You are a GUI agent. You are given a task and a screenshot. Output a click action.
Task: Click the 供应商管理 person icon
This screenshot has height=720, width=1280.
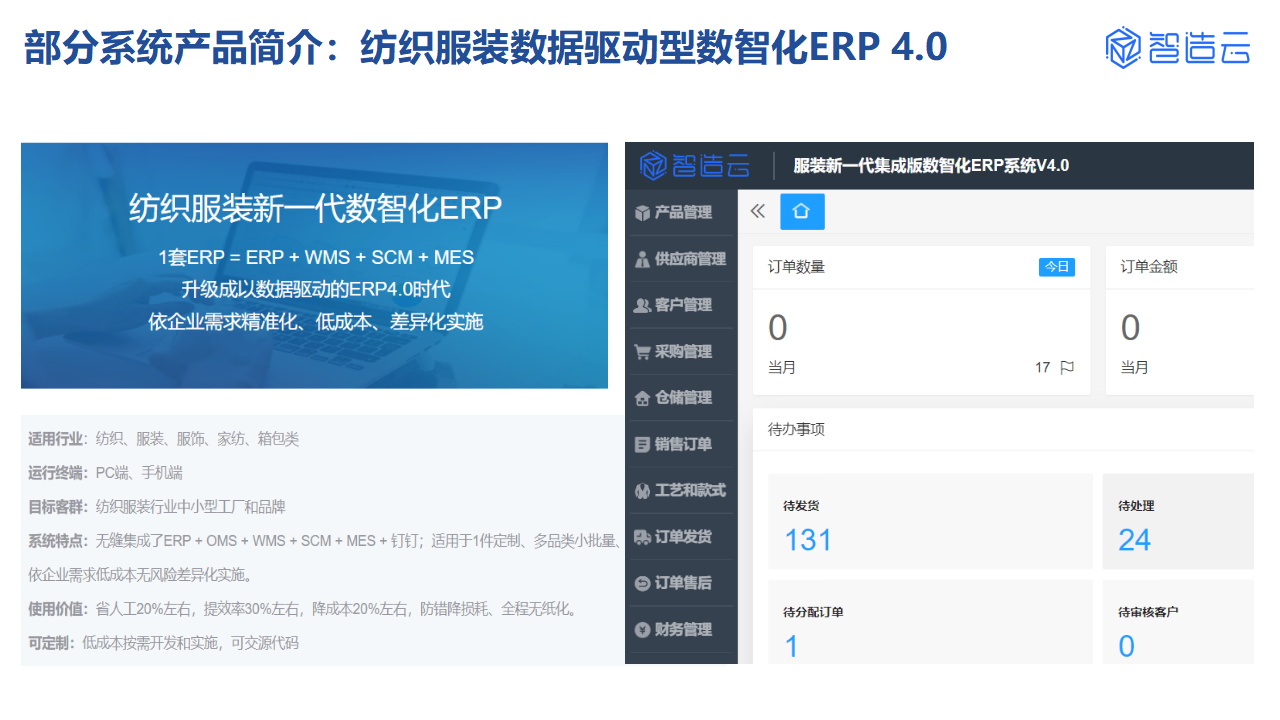pos(643,259)
